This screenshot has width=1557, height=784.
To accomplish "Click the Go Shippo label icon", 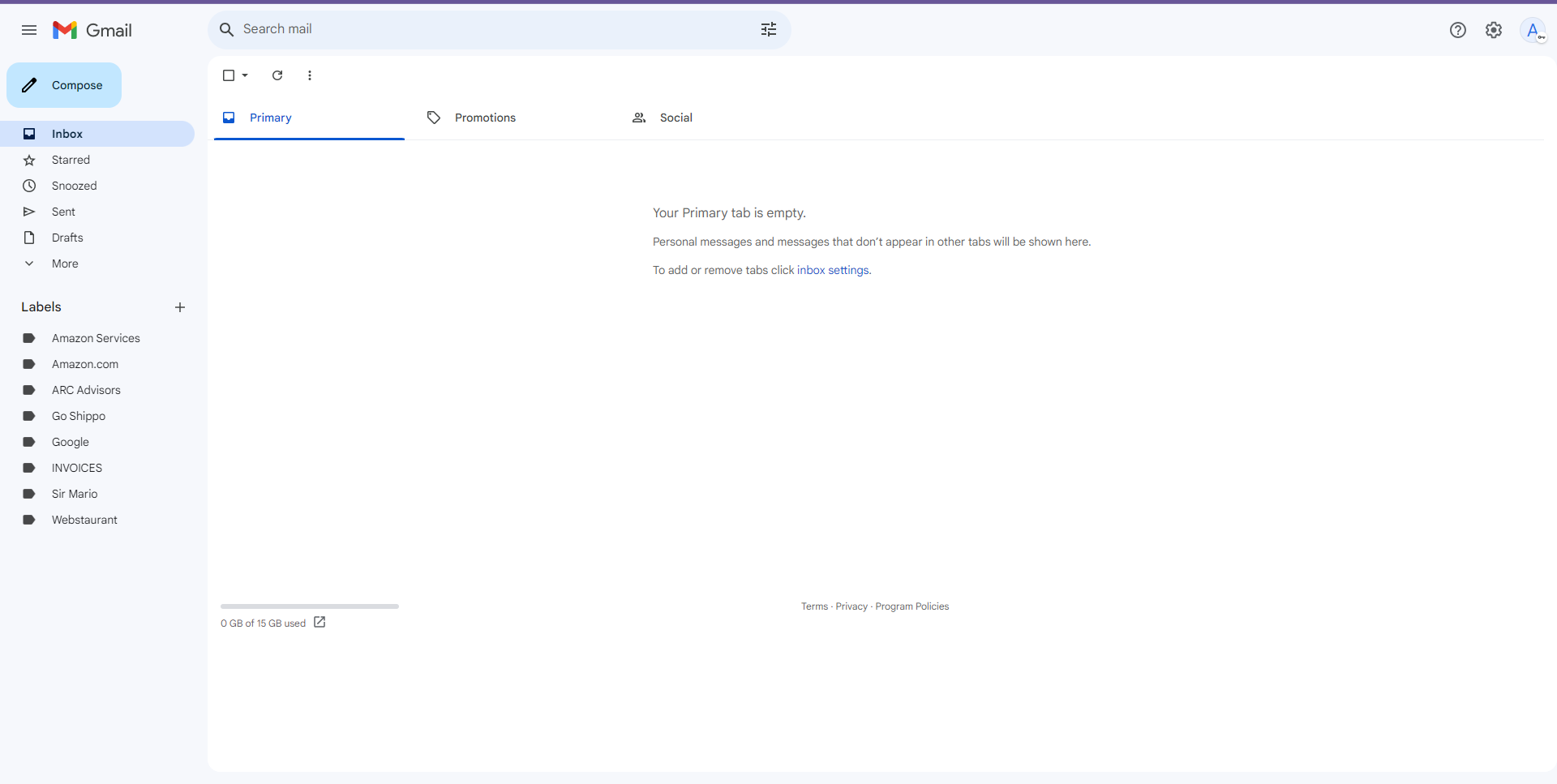I will (x=29, y=416).
